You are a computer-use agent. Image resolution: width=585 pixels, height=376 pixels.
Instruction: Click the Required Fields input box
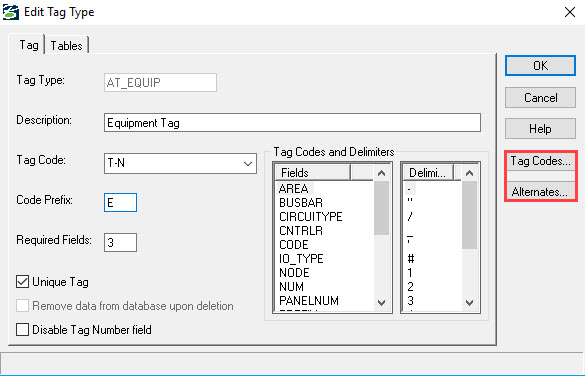coord(121,242)
